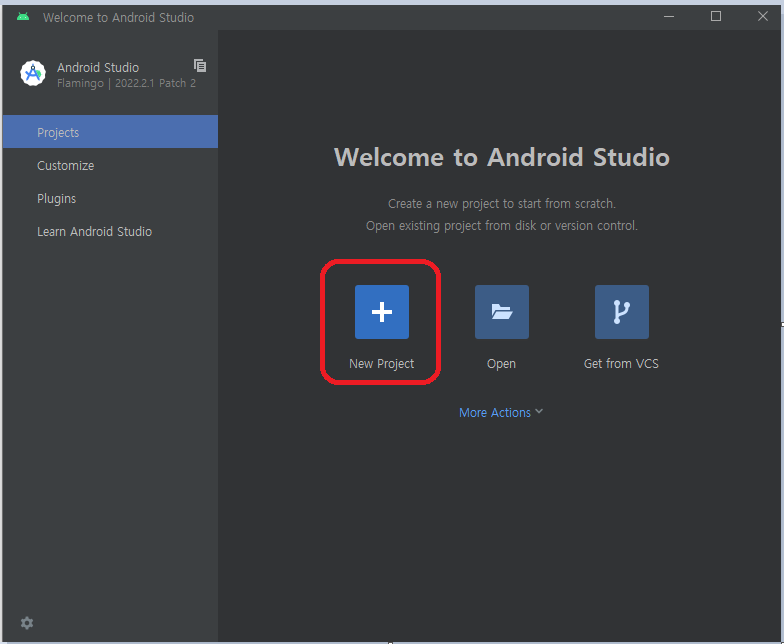Click the copy about-info icon beside Android Studio
Image resolution: width=784 pixels, height=644 pixels.
200,66
